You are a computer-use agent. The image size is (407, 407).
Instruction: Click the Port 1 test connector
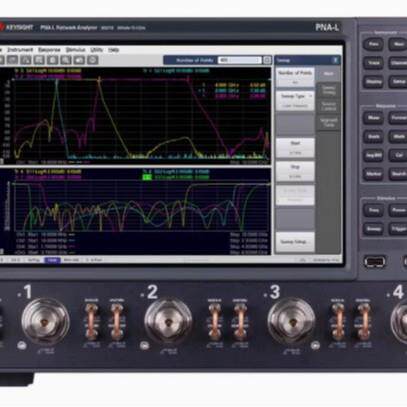46,321
